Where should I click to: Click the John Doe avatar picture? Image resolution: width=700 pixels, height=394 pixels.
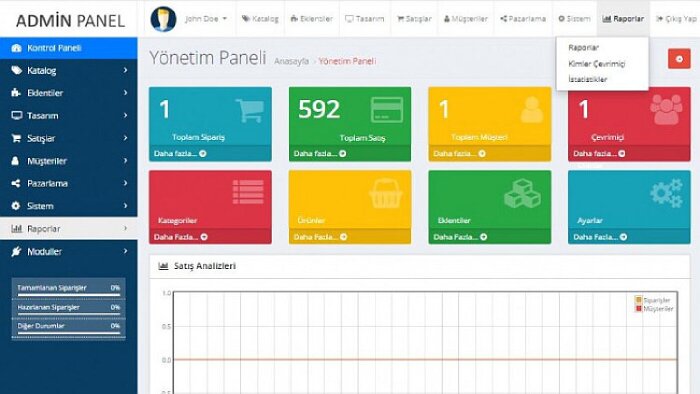click(x=163, y=19)
